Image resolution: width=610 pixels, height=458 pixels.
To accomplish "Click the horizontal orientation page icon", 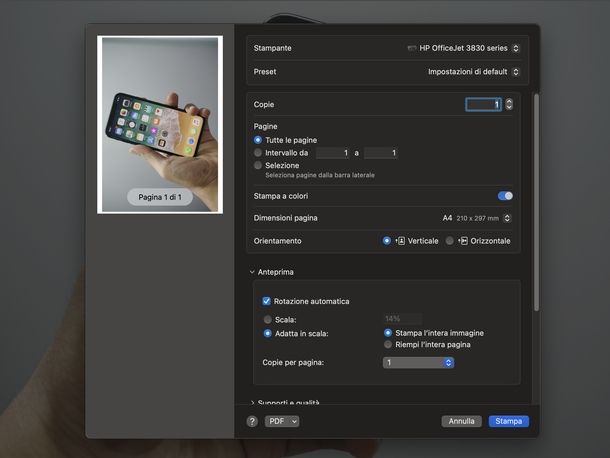I will [462, 241].
